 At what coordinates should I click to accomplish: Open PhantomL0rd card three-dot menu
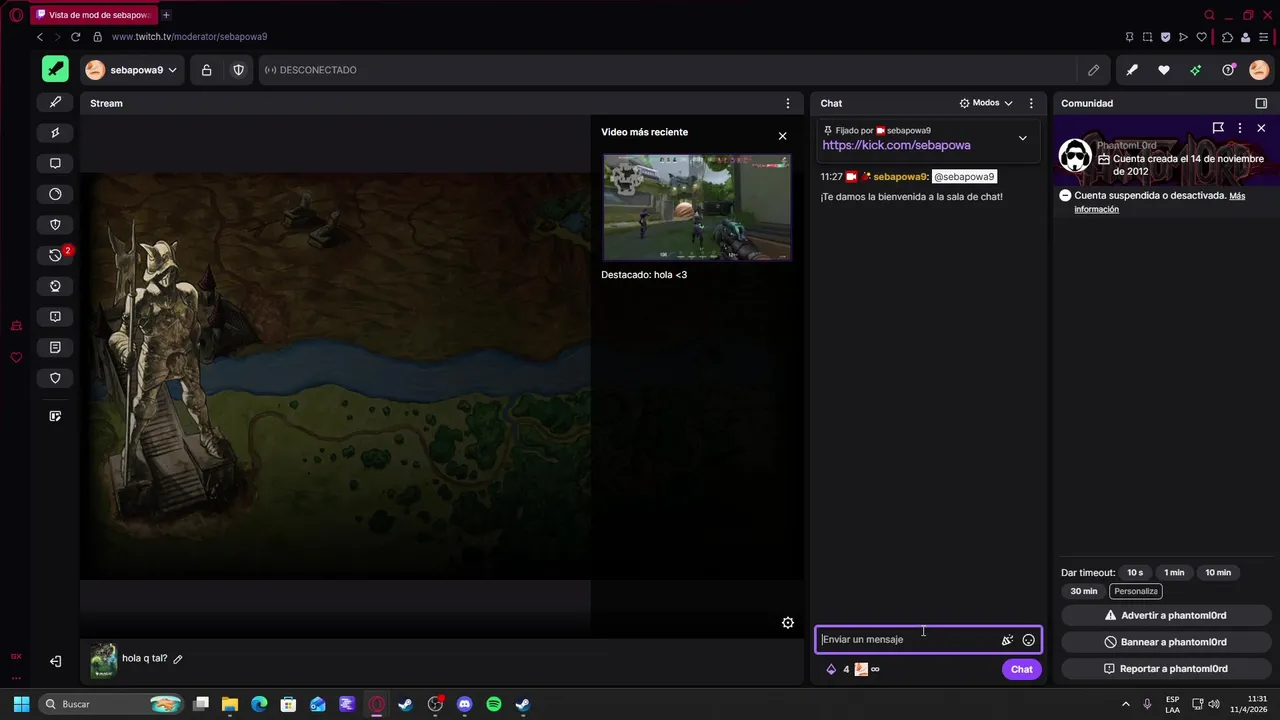tap(1240, 128)
